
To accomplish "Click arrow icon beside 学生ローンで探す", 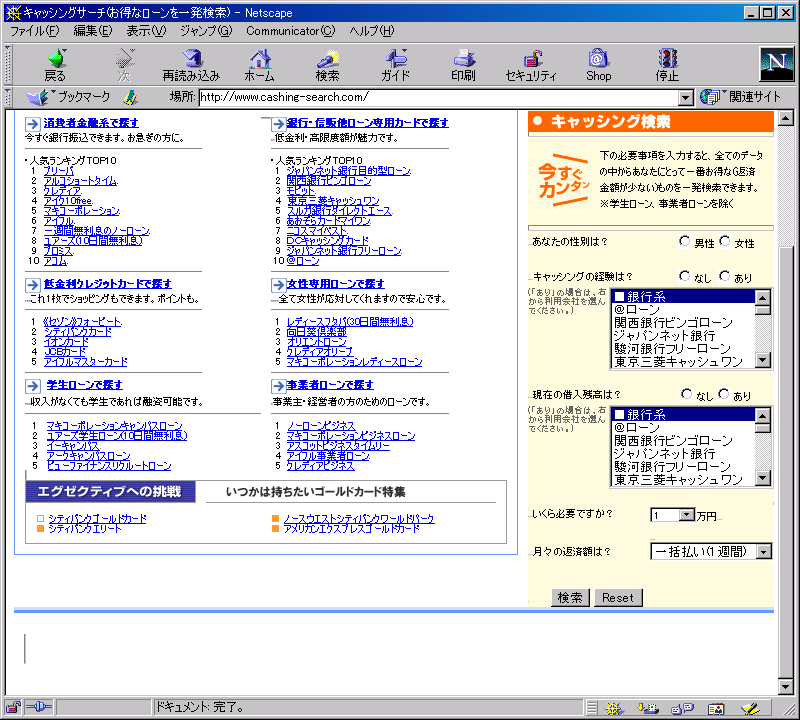I will click(33, 386).
